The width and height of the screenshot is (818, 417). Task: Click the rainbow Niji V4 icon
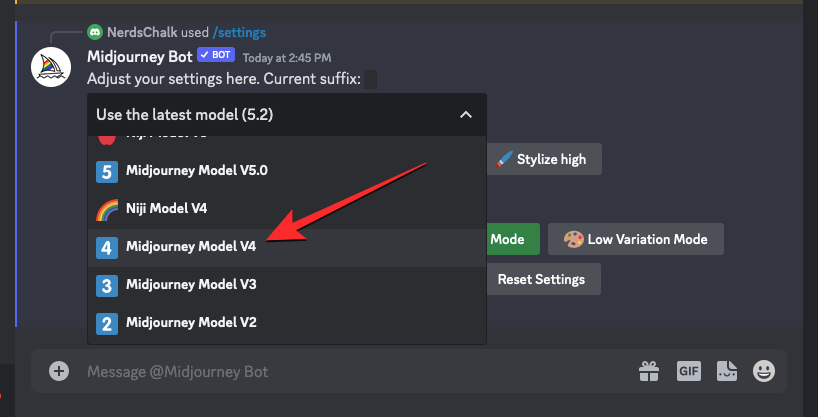pos(107,209)
